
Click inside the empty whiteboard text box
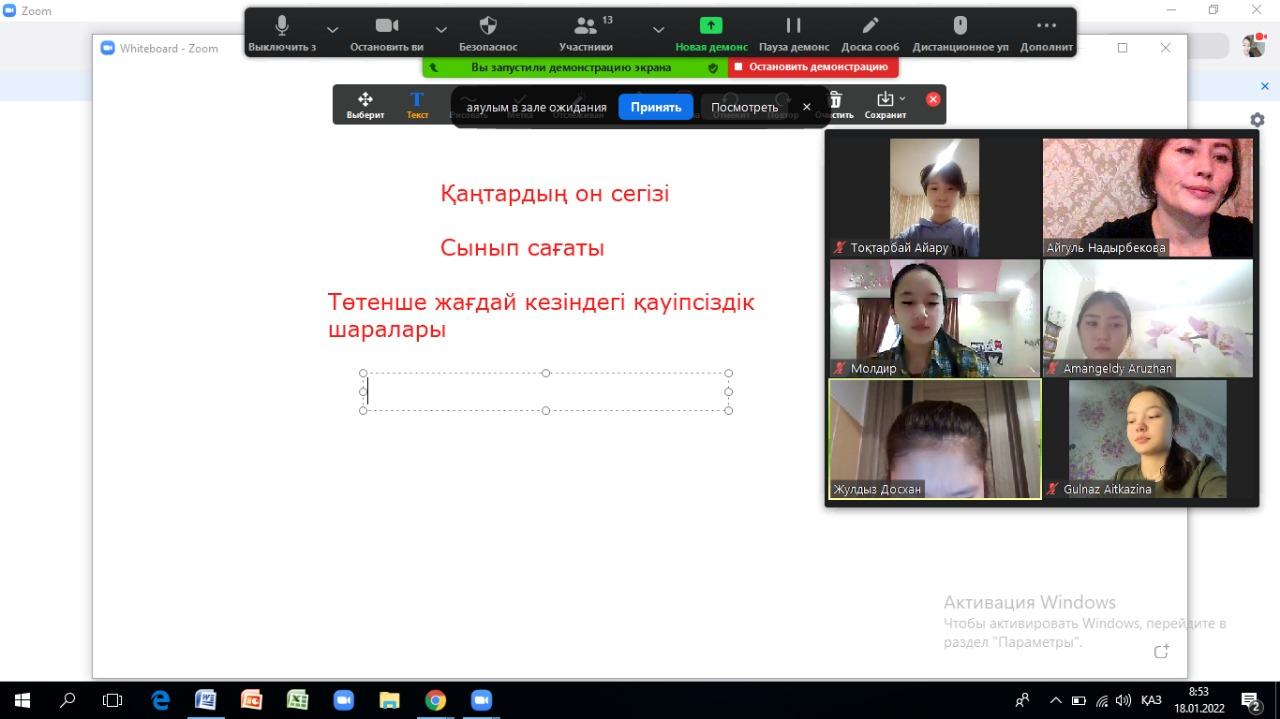click(x=546, y=392)
